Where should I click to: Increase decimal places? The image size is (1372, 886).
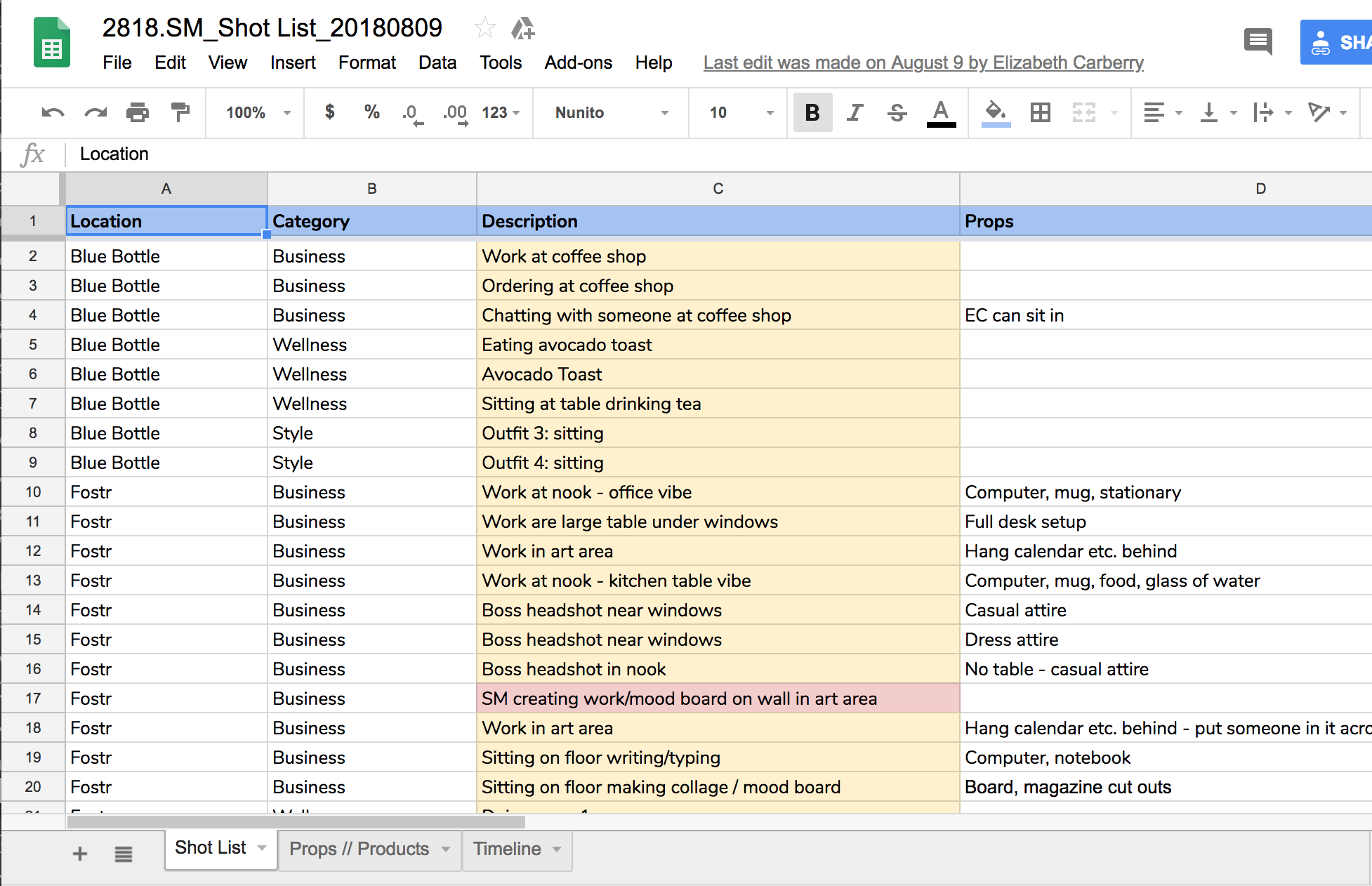pyautogui.click(x=455, y=114)
